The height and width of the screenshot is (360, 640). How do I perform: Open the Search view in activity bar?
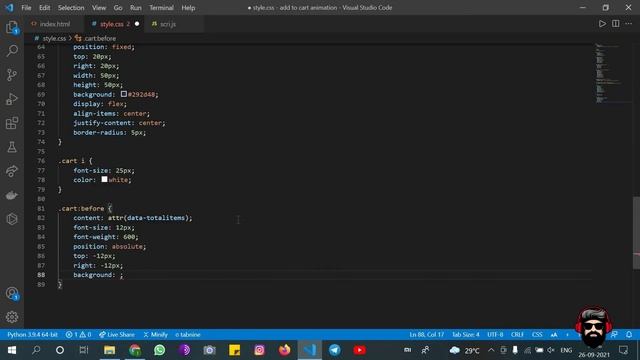tap(12, 51)
